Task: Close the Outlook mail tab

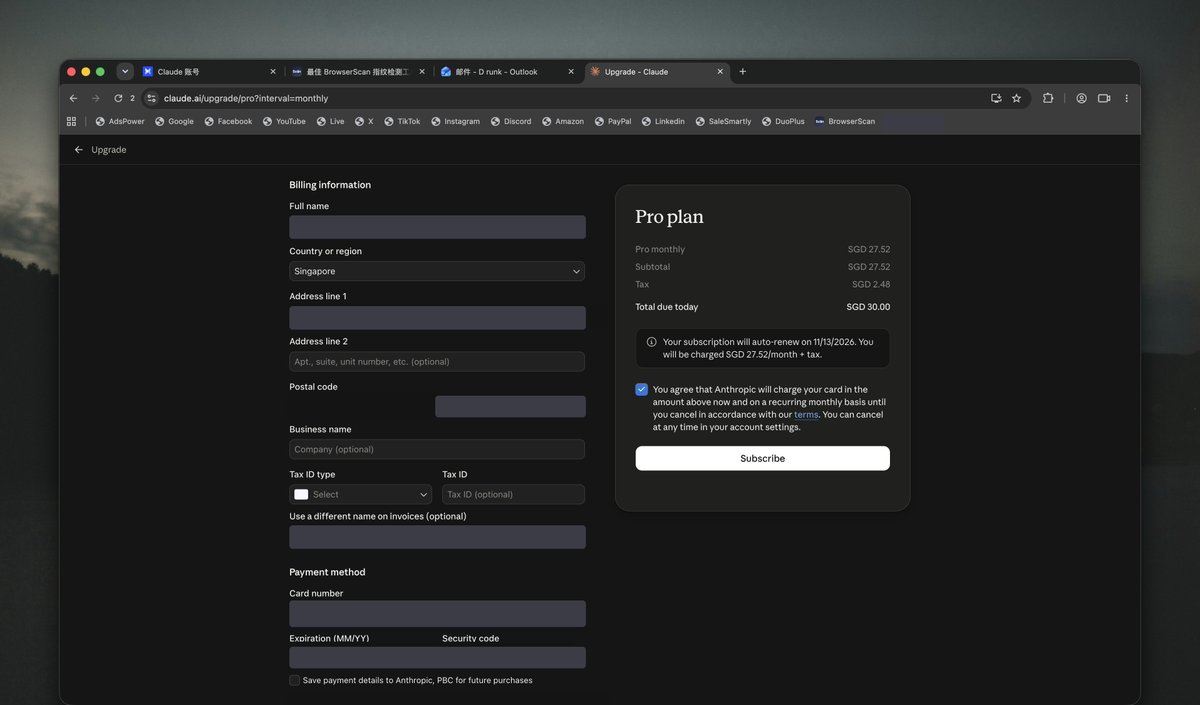Action: point(571,72)
